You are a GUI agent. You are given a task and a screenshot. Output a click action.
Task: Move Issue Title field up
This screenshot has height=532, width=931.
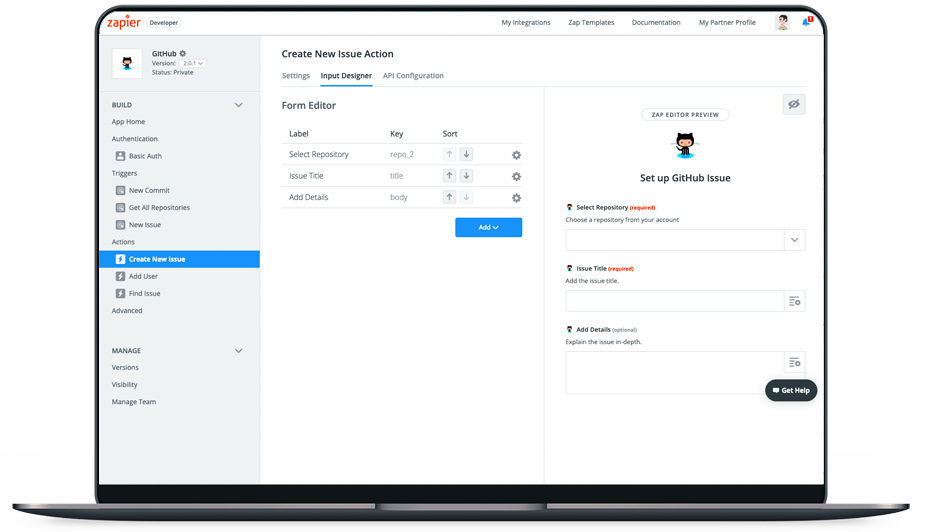(449, 176)
